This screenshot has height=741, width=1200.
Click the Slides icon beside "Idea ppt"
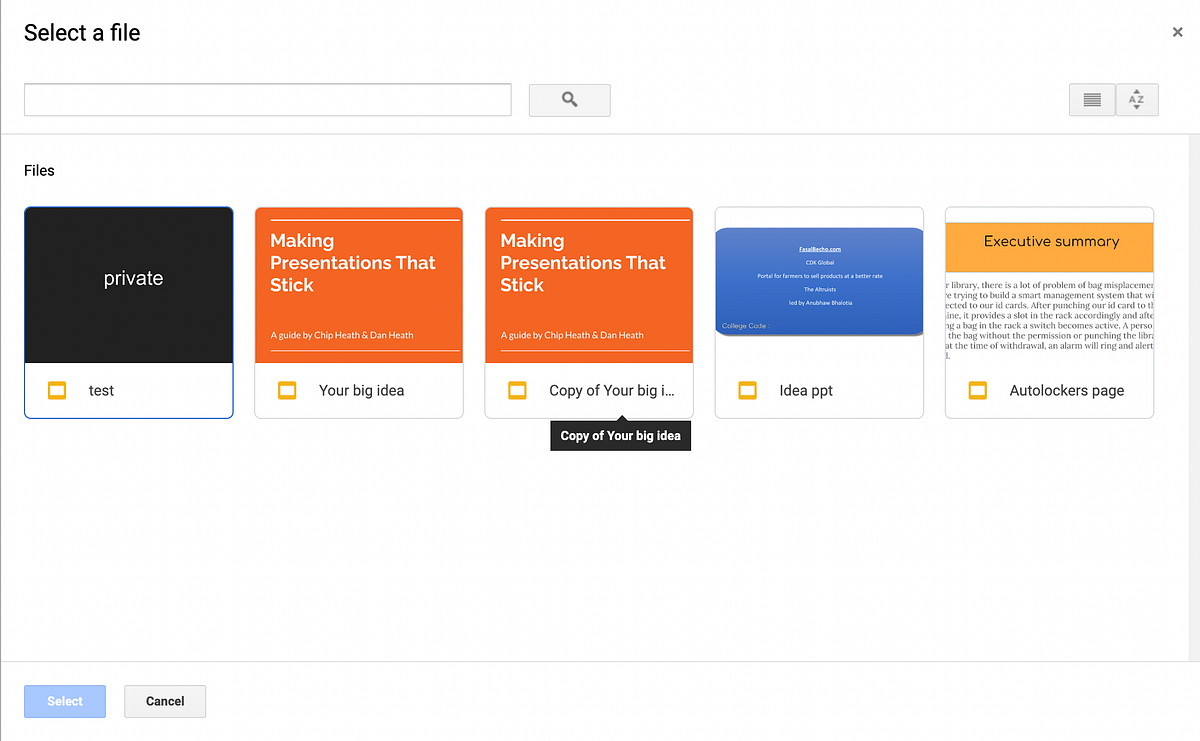coord(747,391)
